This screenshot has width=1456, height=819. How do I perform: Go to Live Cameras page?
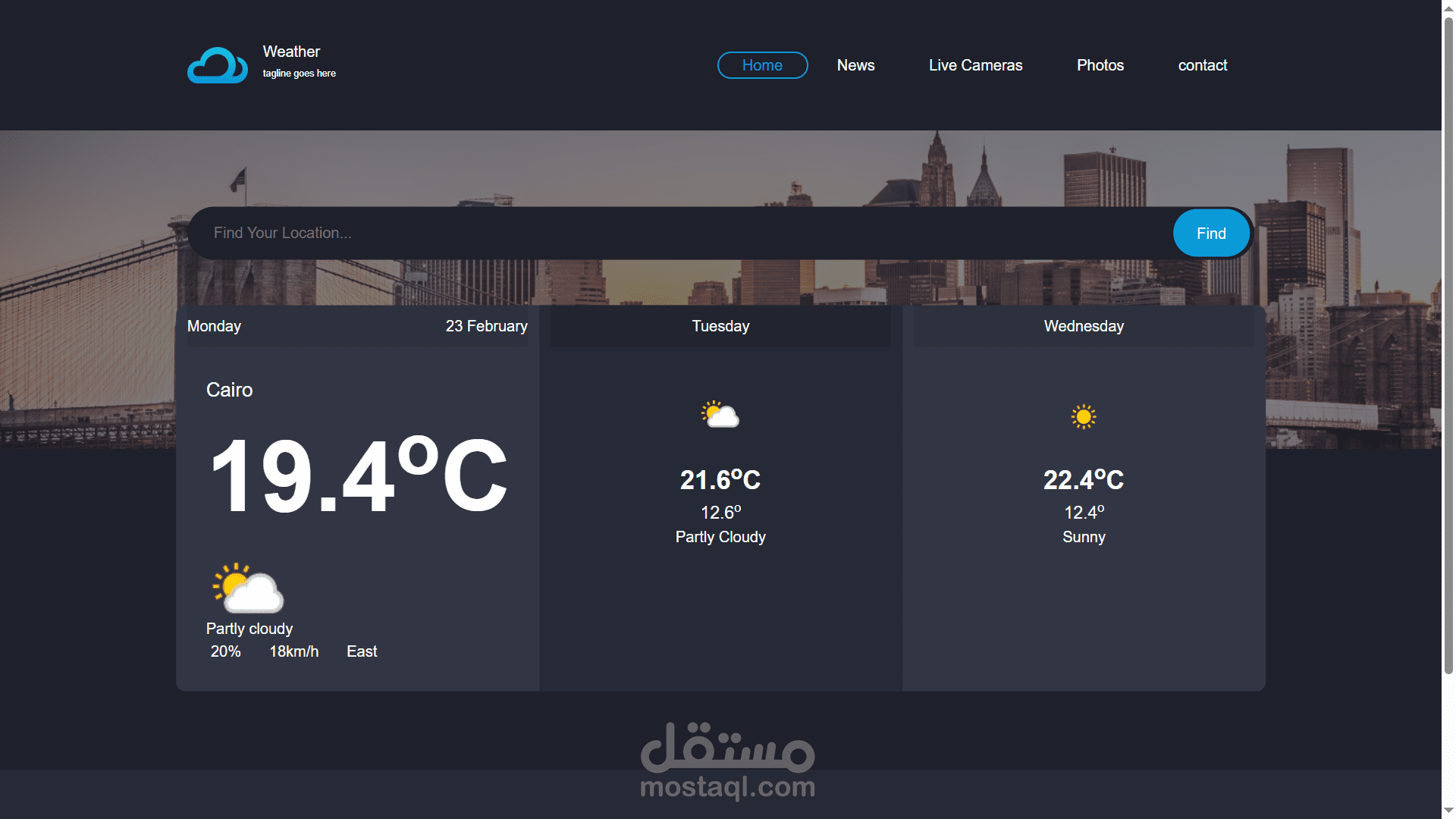tap(975, 65)
